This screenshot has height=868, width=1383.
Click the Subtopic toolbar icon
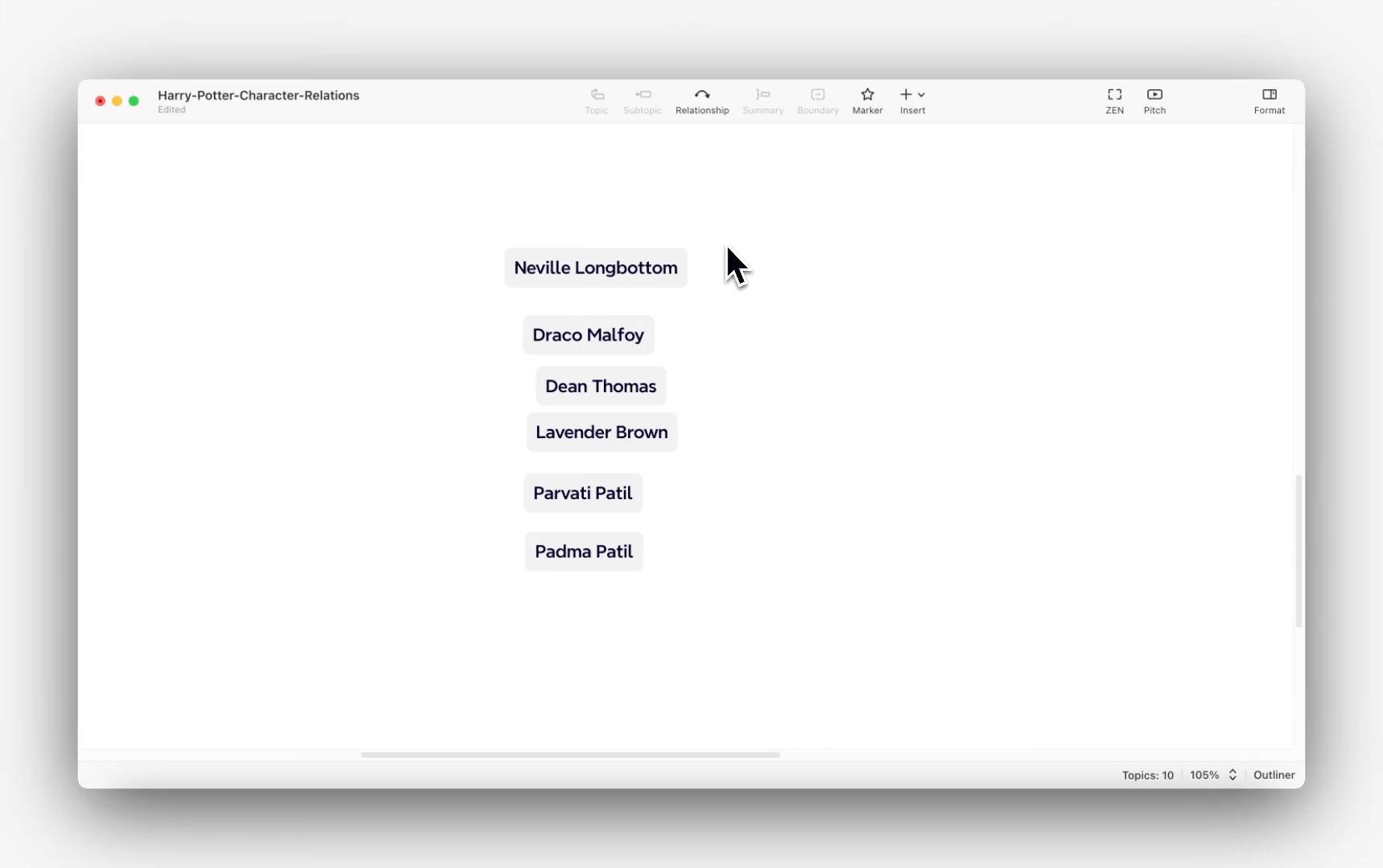click(642, 101)
